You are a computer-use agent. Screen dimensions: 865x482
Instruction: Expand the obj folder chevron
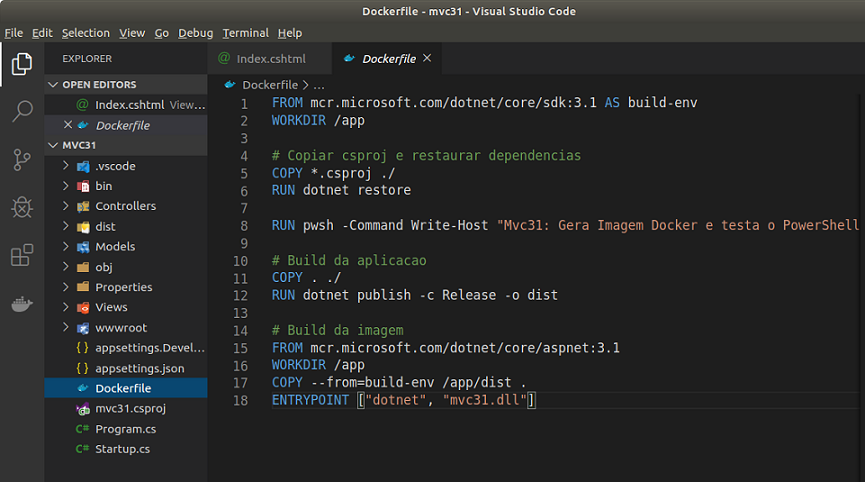click(66, 266)
